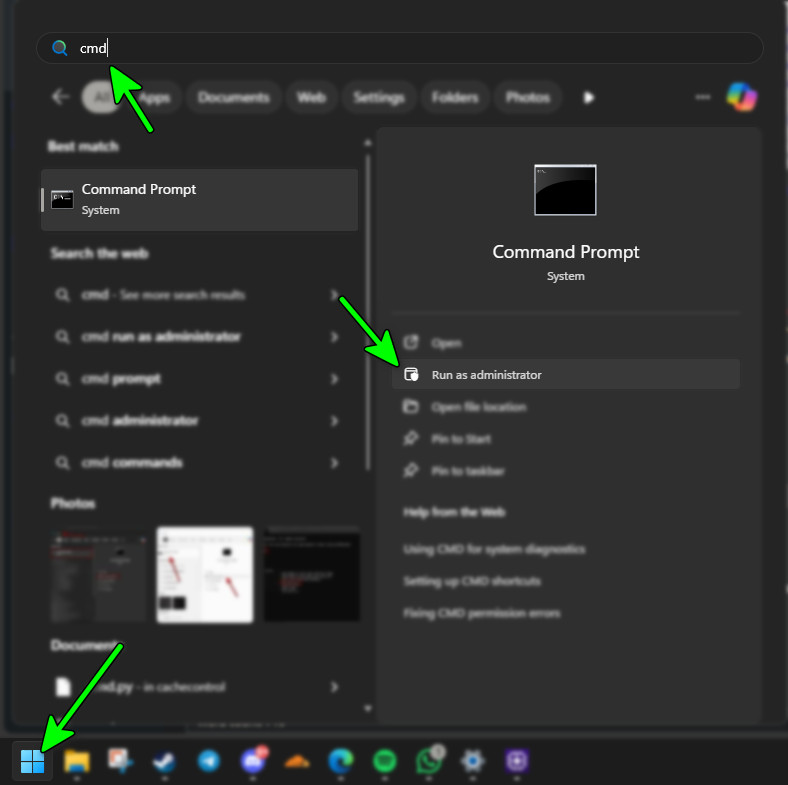Switch to the Web filter tab
788x785 pixels.
coord(311,97)
